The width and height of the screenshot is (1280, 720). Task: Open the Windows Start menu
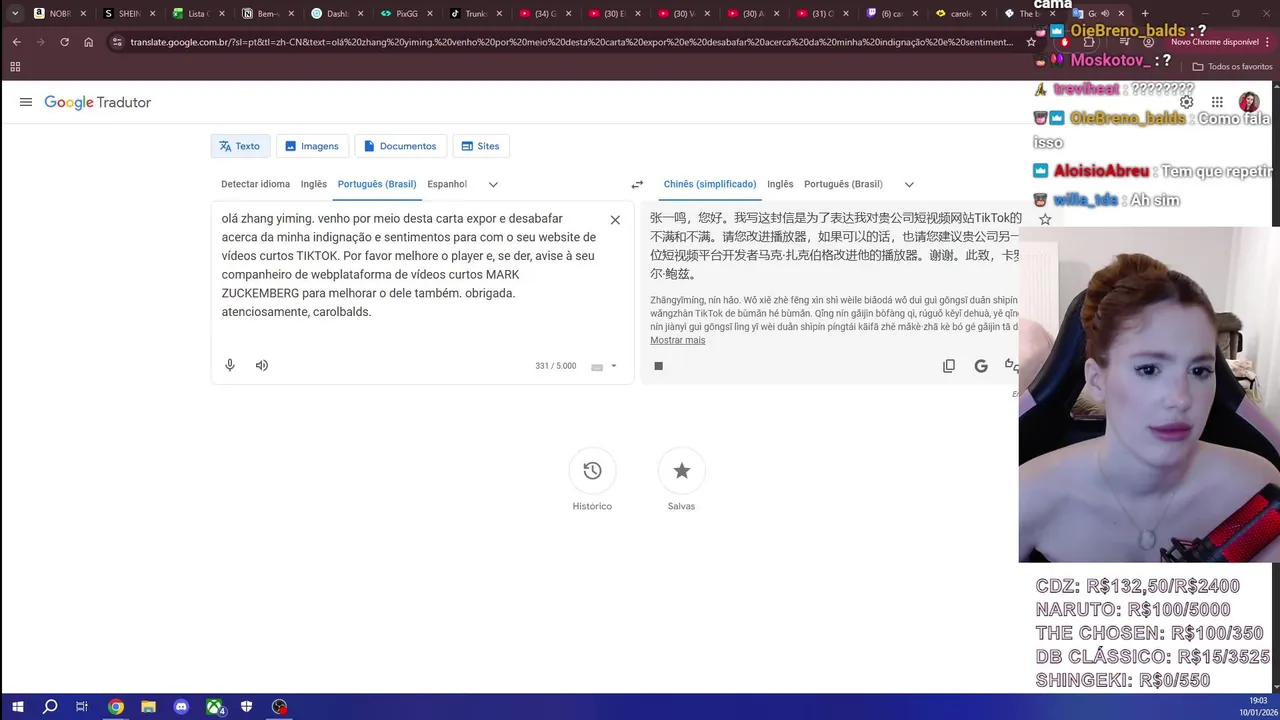click(x=17, y=707)
